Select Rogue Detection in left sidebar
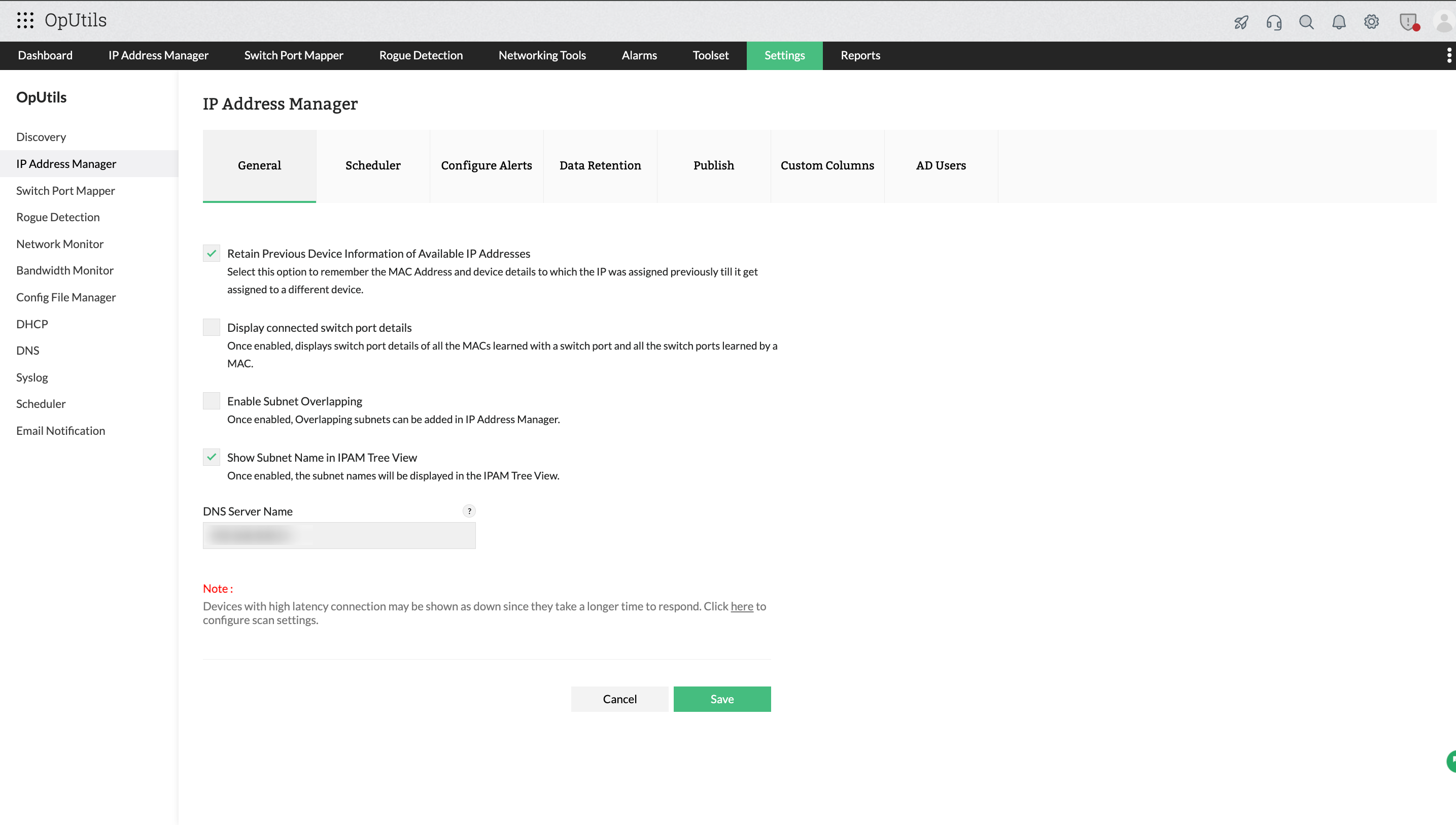The height and width of the screenshot is (825, 1456). click(x=58, y=217)
